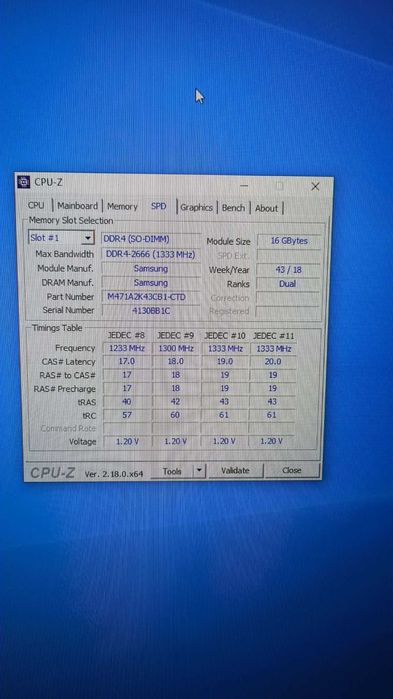Click the JEDEC #10 column header
Image resolution: width=393 pixels, height=699 pixels.
[224, 336]
